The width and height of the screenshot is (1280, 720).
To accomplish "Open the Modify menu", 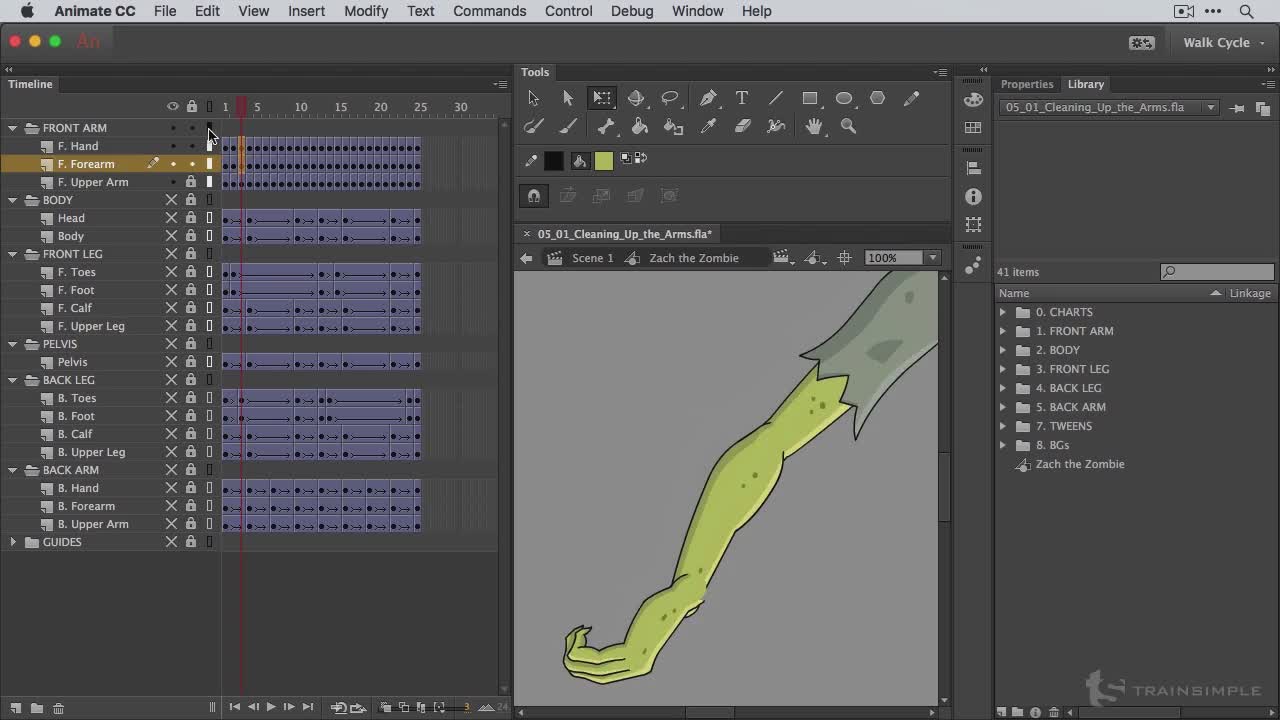I will [x=366, y=11].
